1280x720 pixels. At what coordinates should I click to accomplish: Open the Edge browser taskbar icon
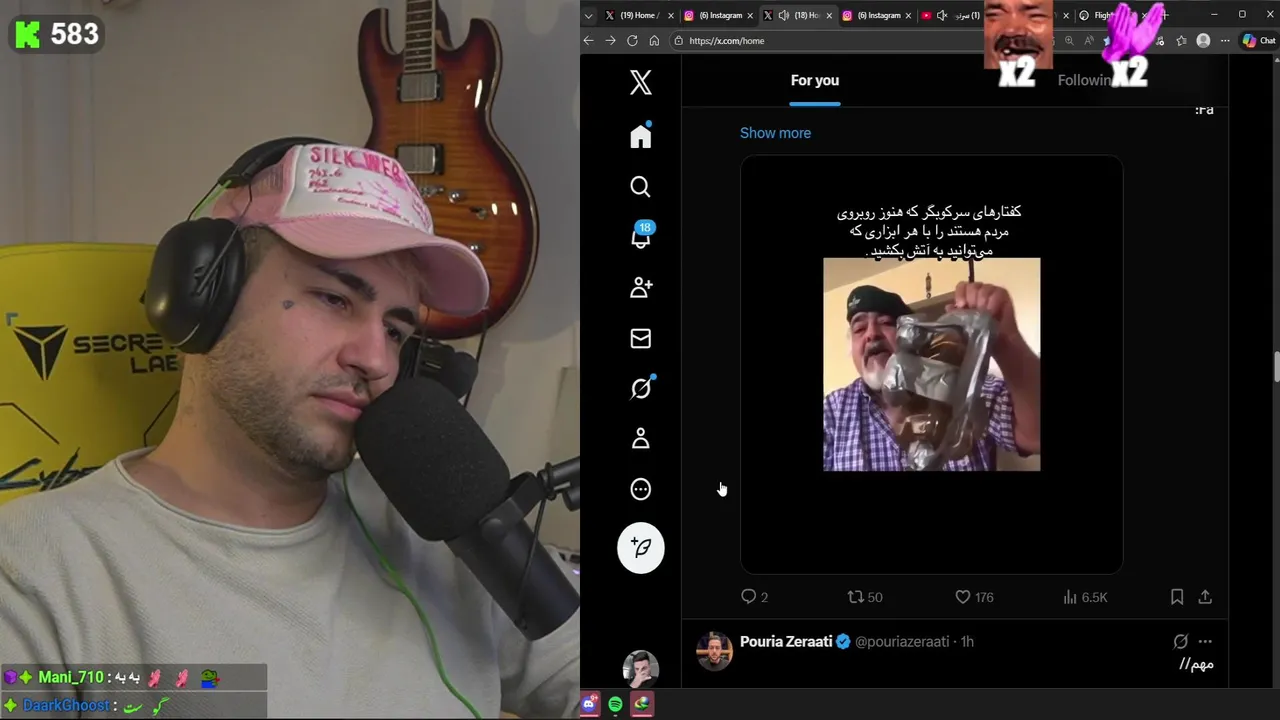tap(641, 704)
